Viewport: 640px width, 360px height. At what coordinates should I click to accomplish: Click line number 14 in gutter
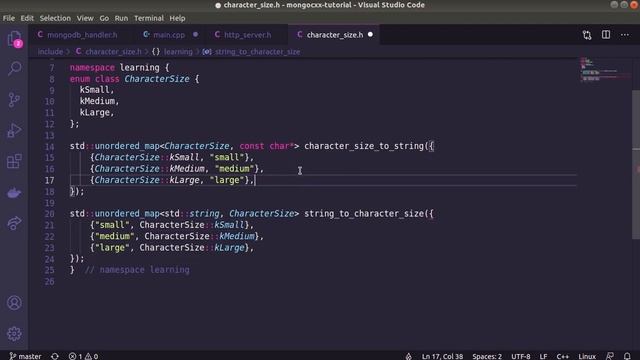(49, 147)
